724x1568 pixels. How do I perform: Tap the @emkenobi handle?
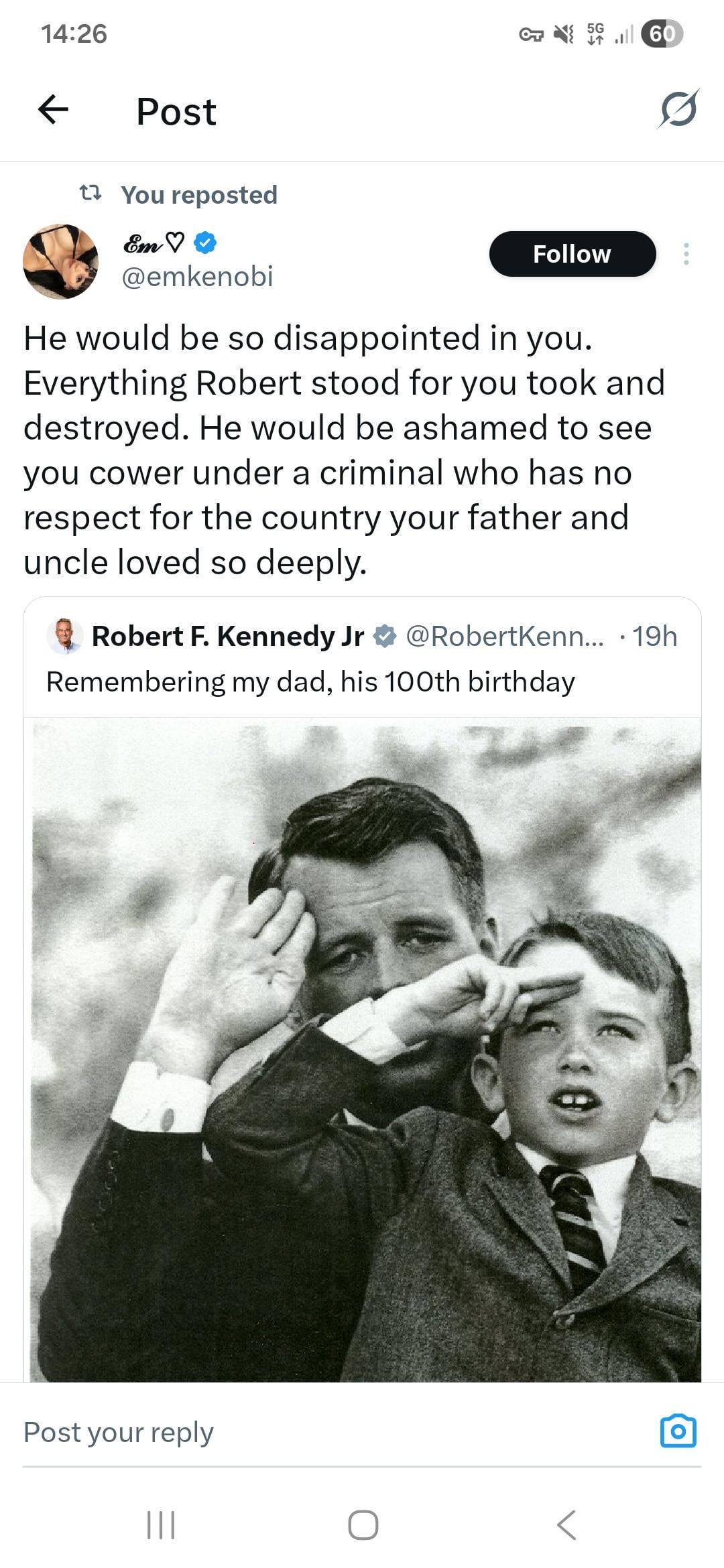(x=197, y=276)
